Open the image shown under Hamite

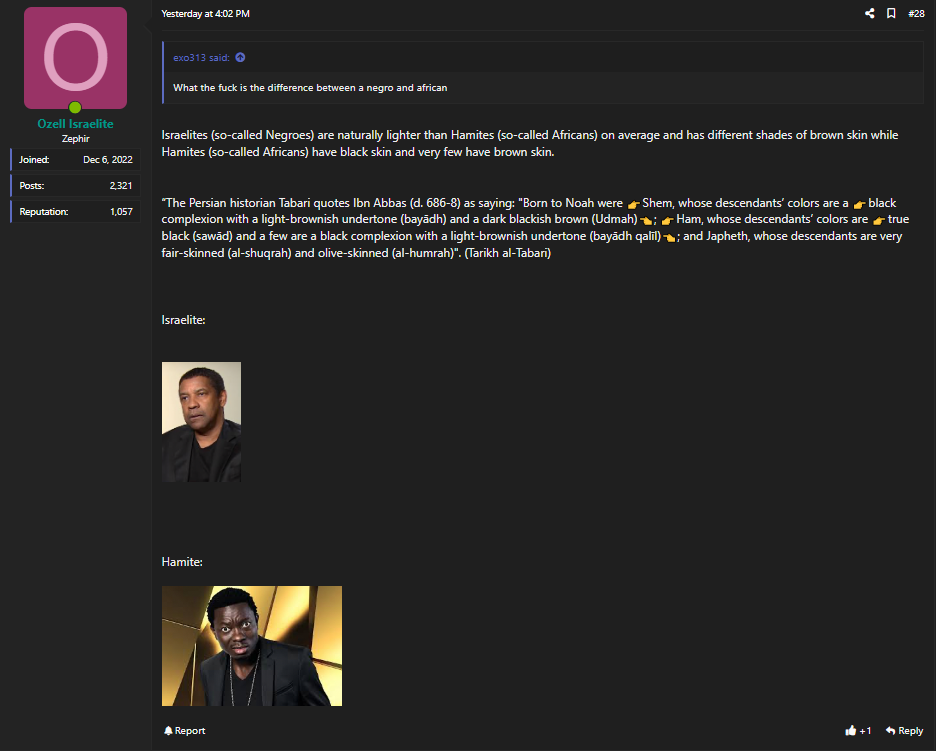tap(252, 646)
